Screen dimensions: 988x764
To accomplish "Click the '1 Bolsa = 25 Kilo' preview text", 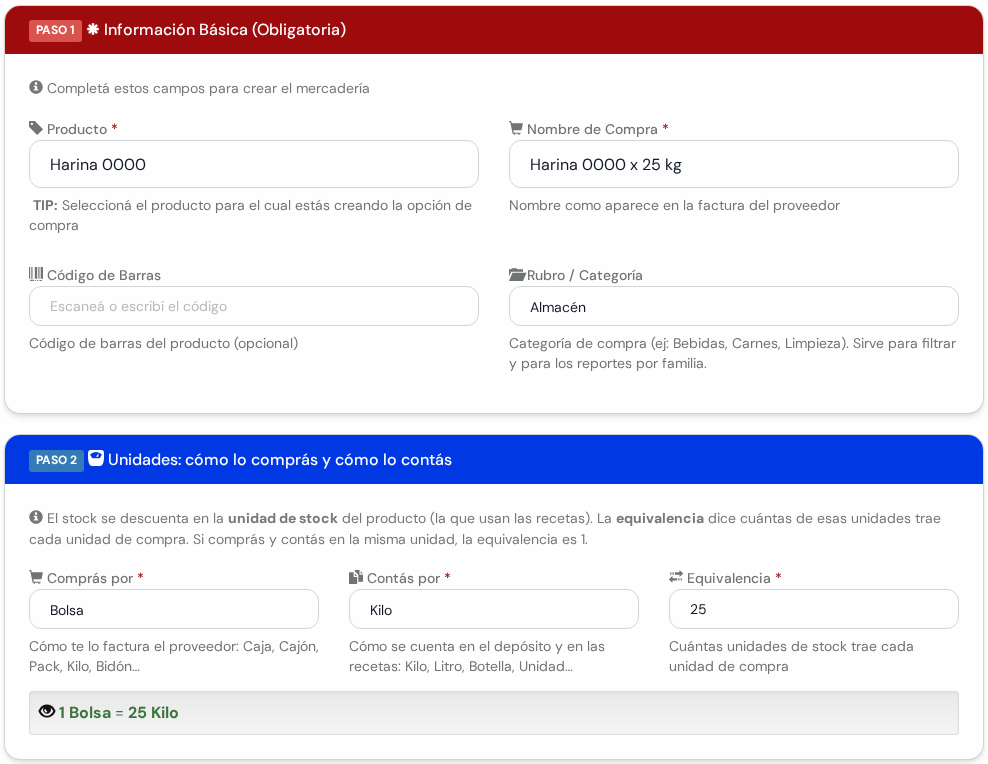I will tap(118, 712).
